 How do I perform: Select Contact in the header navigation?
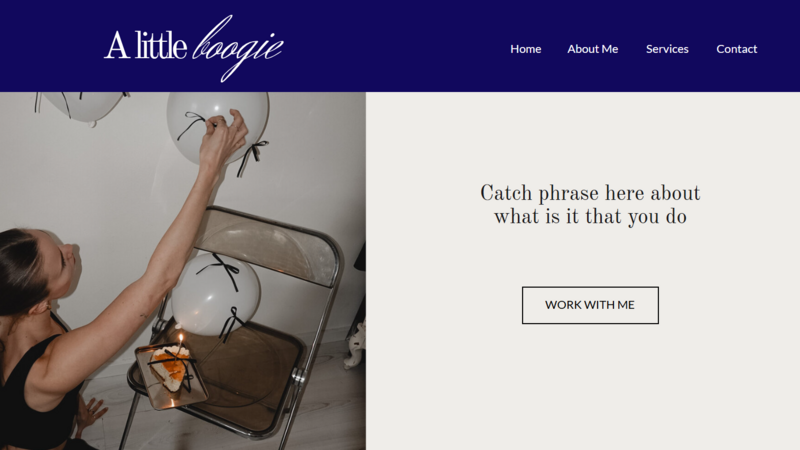pos(736,49)
